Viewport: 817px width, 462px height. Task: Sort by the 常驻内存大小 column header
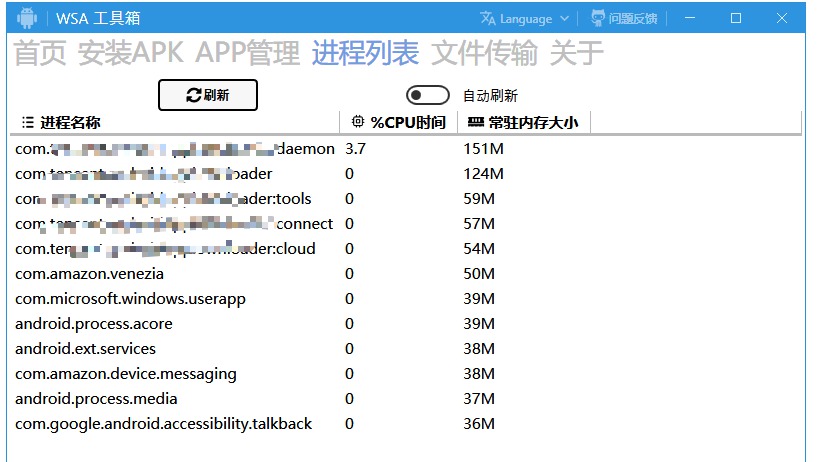point(524,122)
